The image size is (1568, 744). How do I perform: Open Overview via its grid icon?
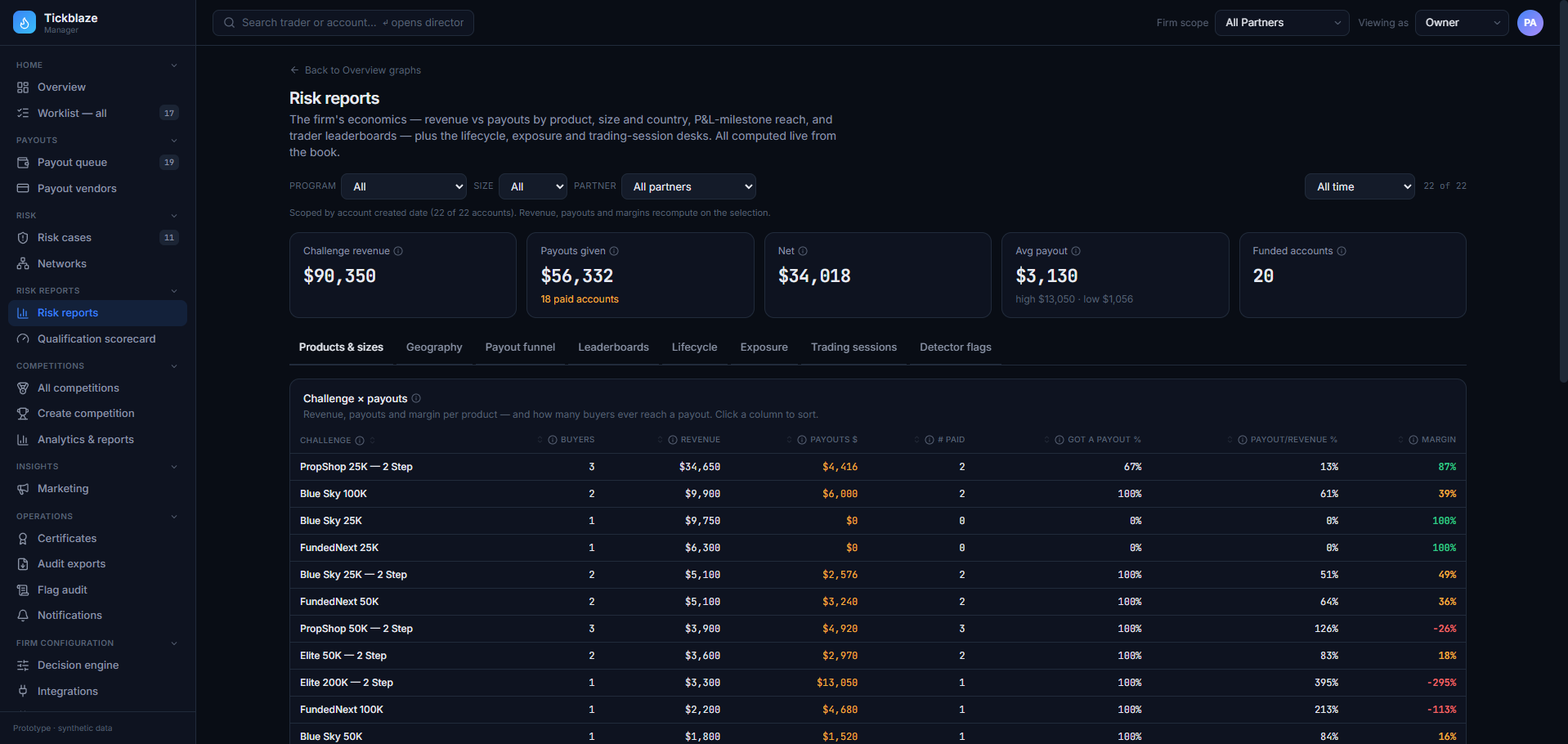point(23,87)
